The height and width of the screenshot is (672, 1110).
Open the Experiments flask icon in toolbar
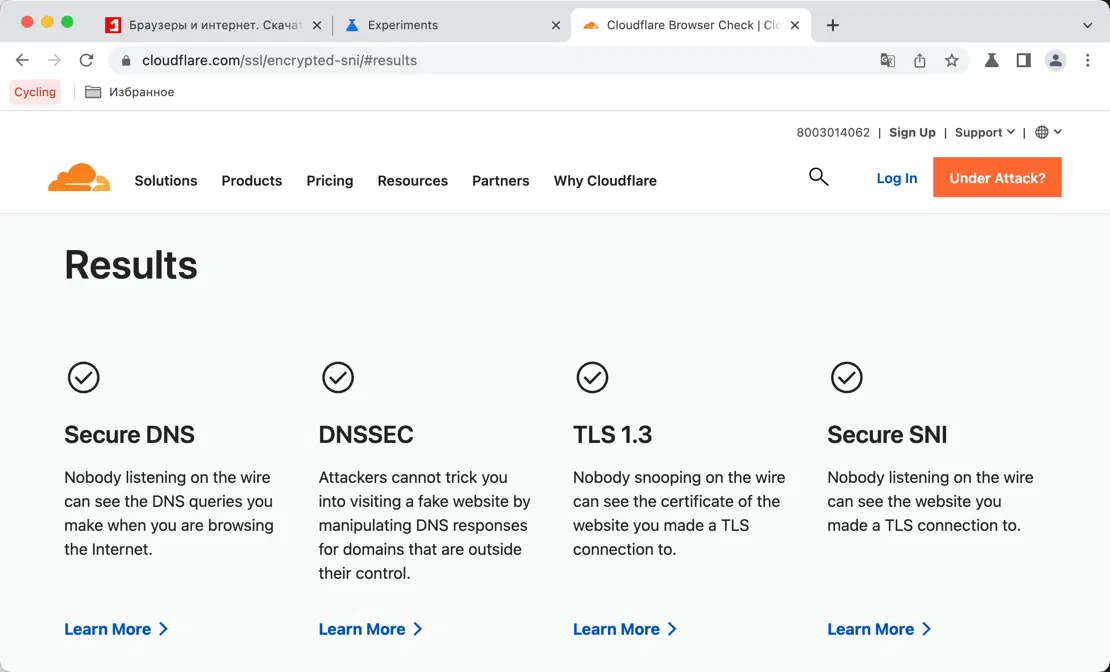pyautogui.click(x=991, y=60)
